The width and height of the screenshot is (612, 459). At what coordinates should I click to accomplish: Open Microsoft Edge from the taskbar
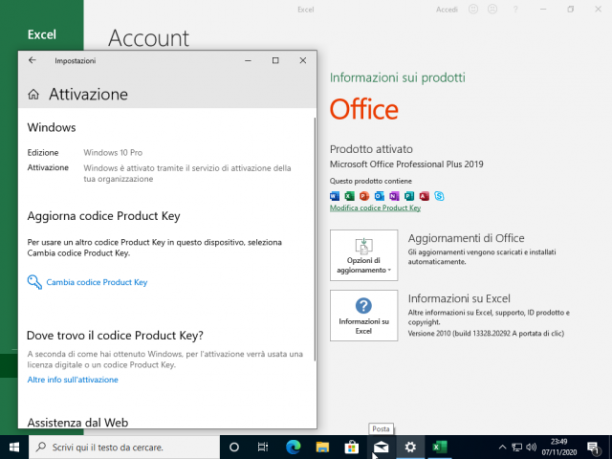coord(293,447)
